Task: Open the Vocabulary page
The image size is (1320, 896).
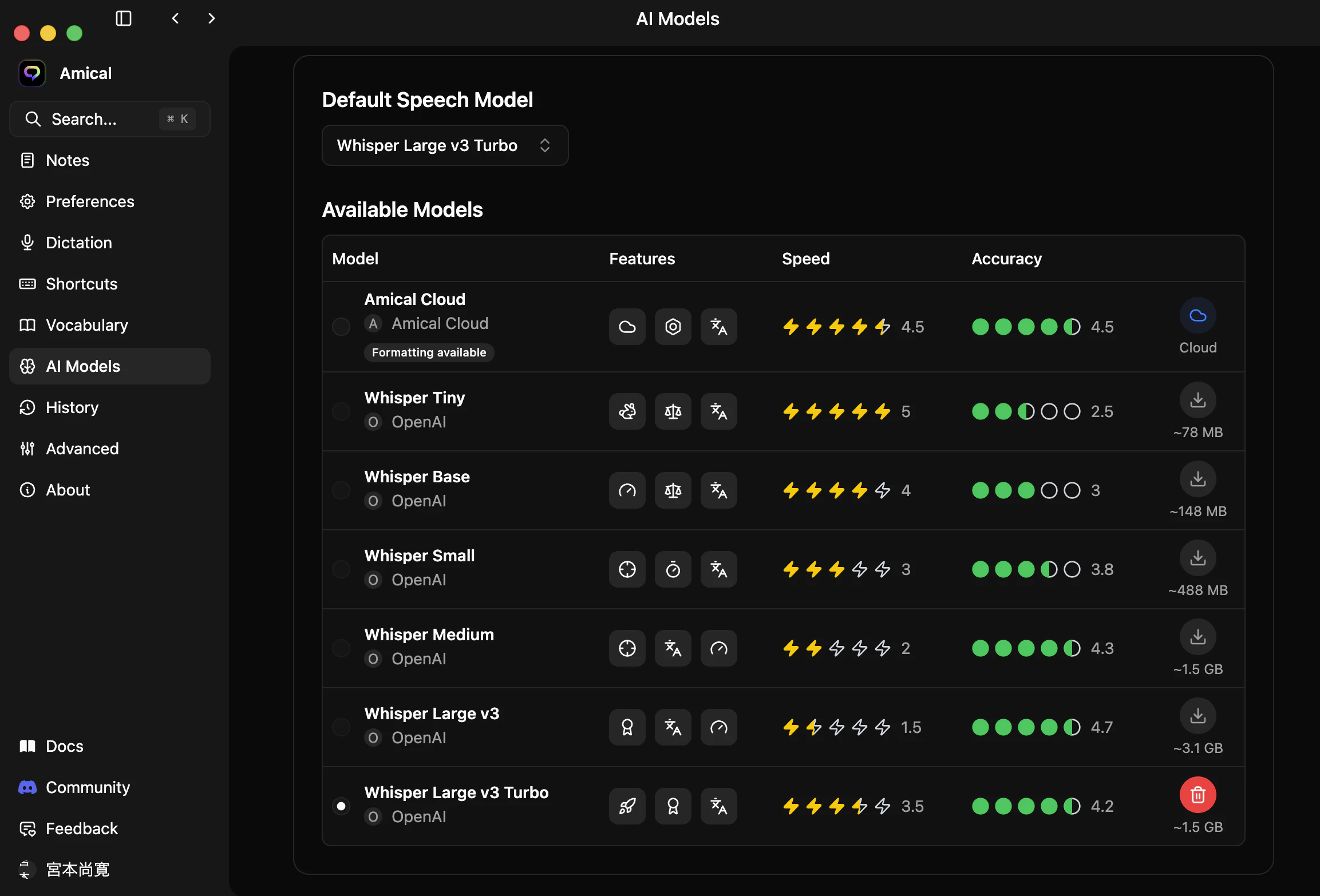Action: coord(110,325)
